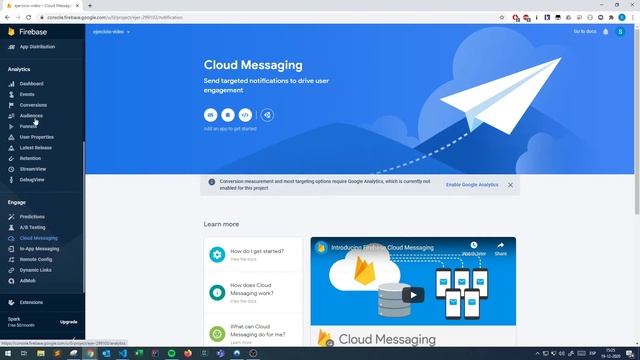Screen dimensions: 640x360
Task: Click the Conversions flag icon
Action: point(11,105)
